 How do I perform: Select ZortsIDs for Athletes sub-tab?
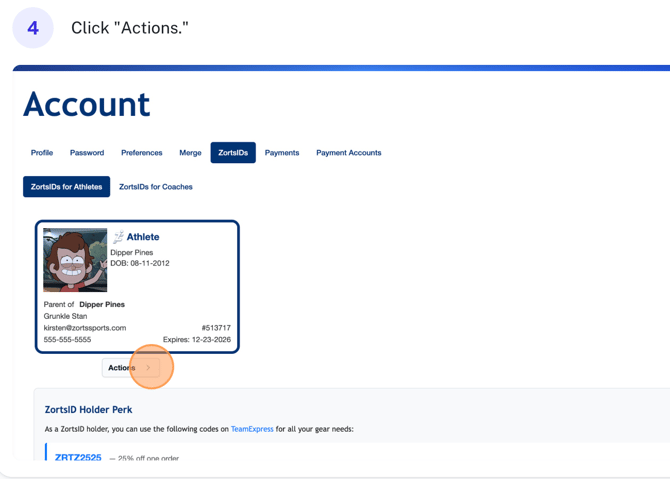(x=66, y=187)
